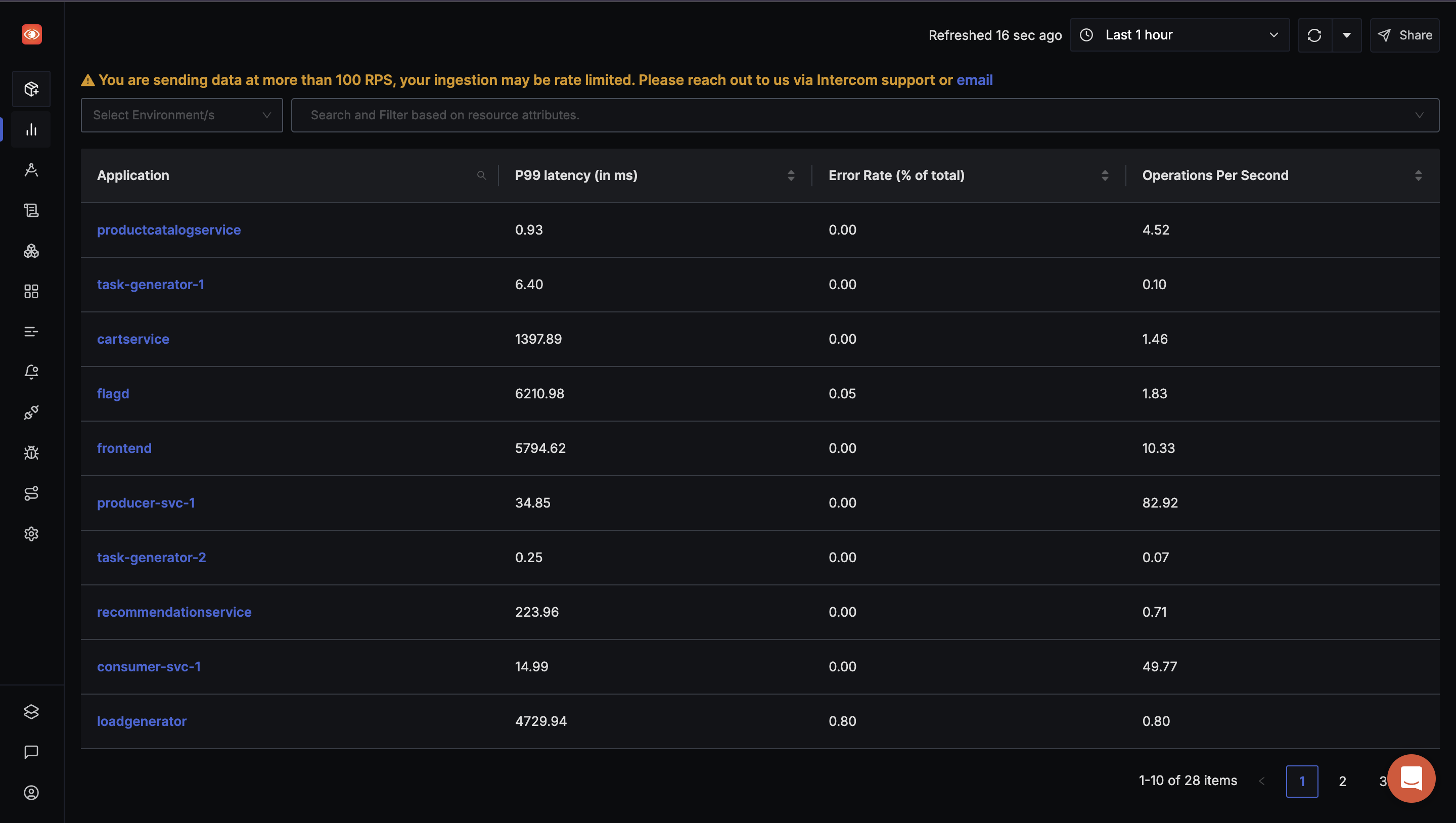1456x823 pixels.
Task: Open the user profile icon in sidebar
Action: [x=31, y=793]
